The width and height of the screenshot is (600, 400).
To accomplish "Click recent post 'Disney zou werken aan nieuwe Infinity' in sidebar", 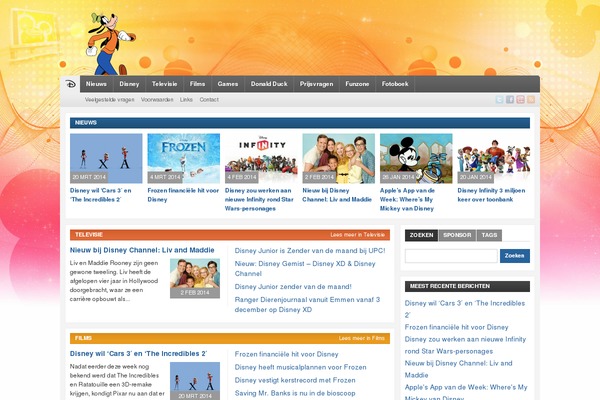I will 465,345.
